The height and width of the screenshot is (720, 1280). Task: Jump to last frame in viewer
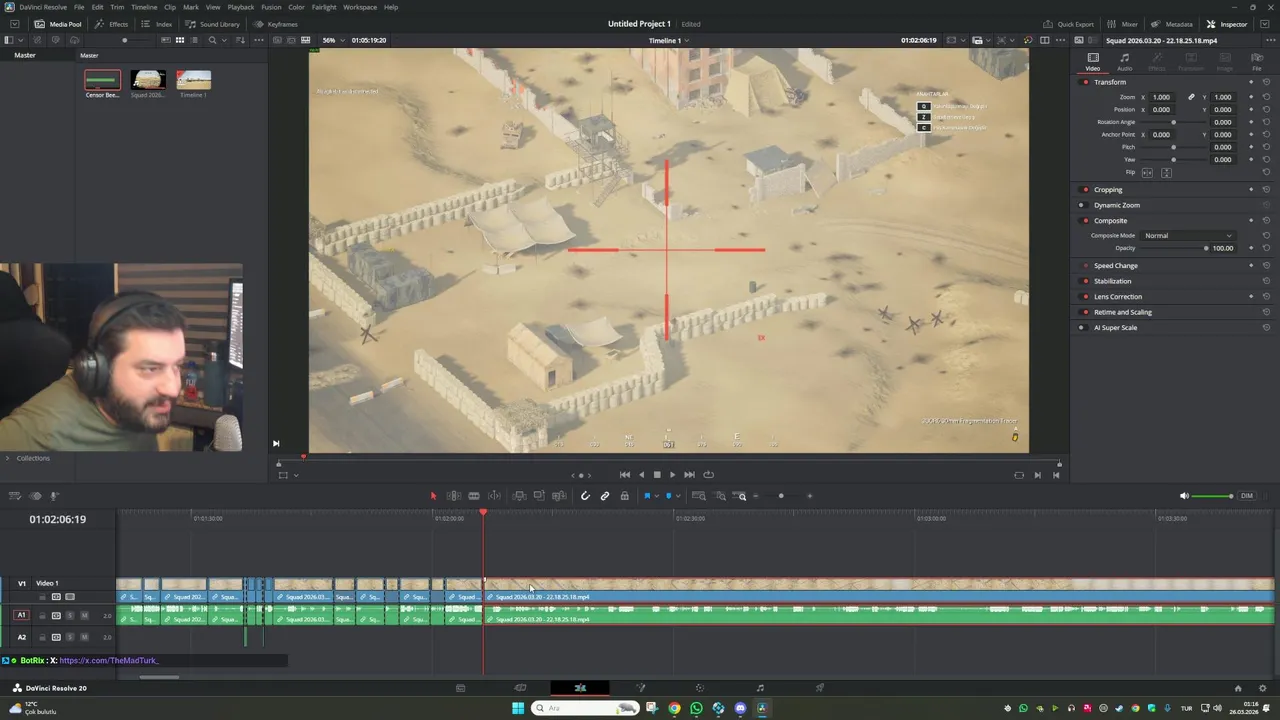(689, 475)
